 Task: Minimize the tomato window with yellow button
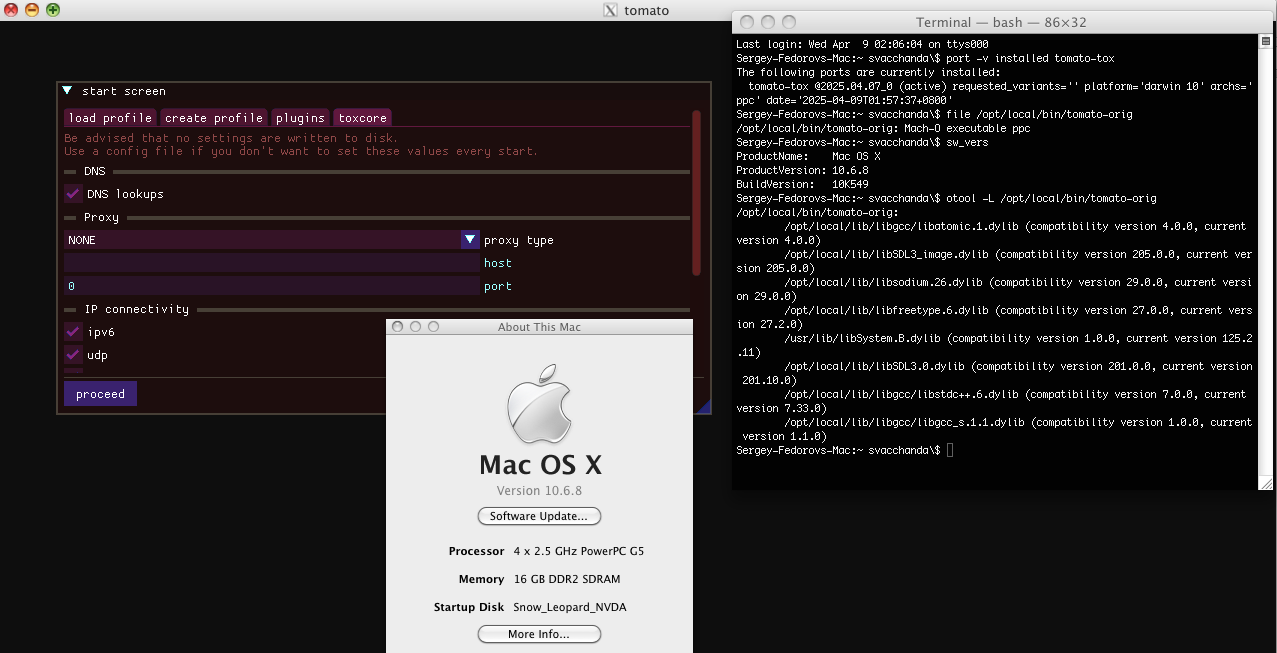coord(32,10)
